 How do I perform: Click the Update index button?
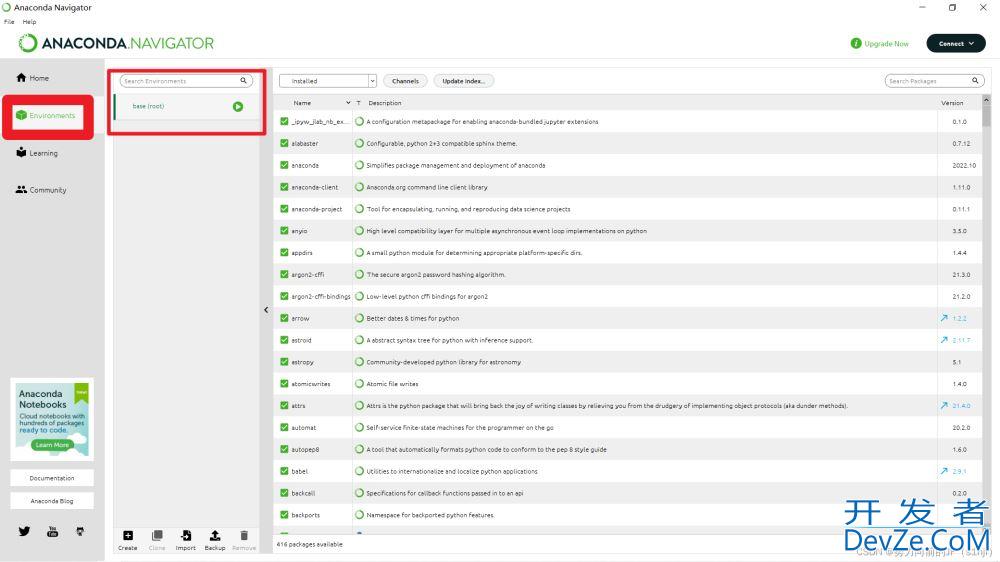[464, 81]
